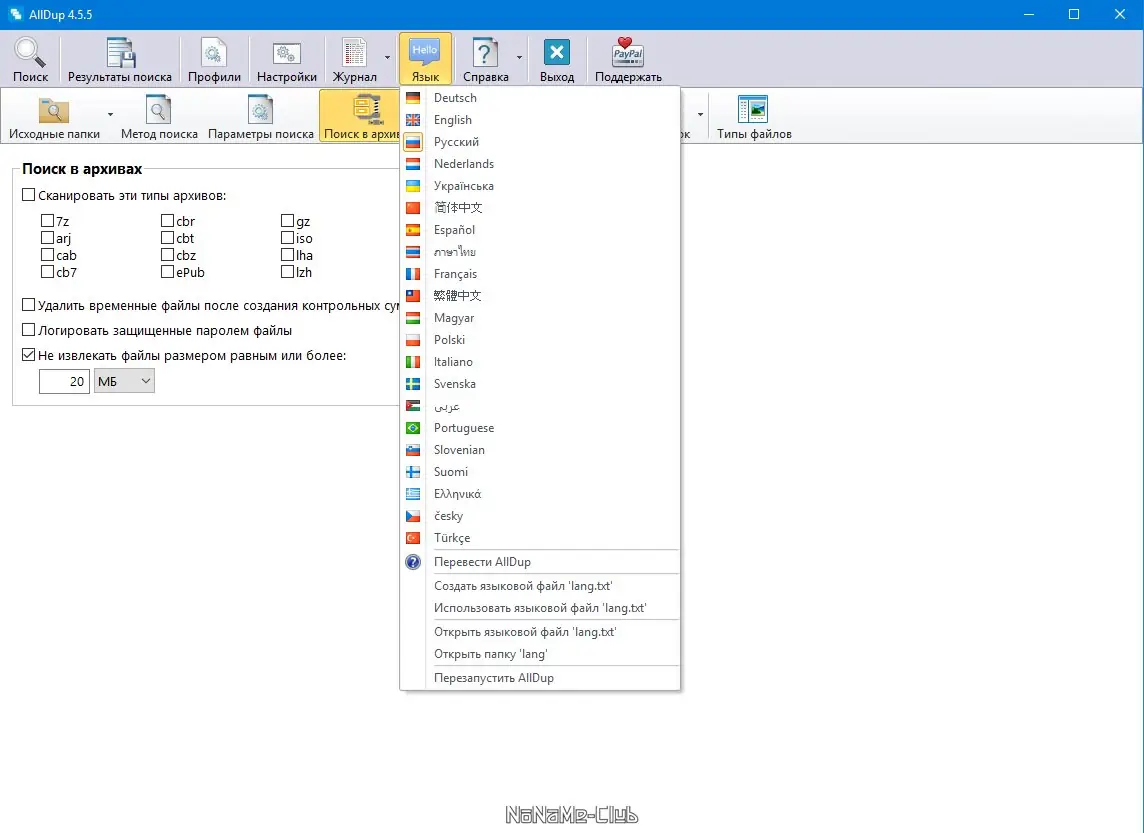
Task: Expand the Исходные папки dropdown arrow
Action: click(110, 115)
